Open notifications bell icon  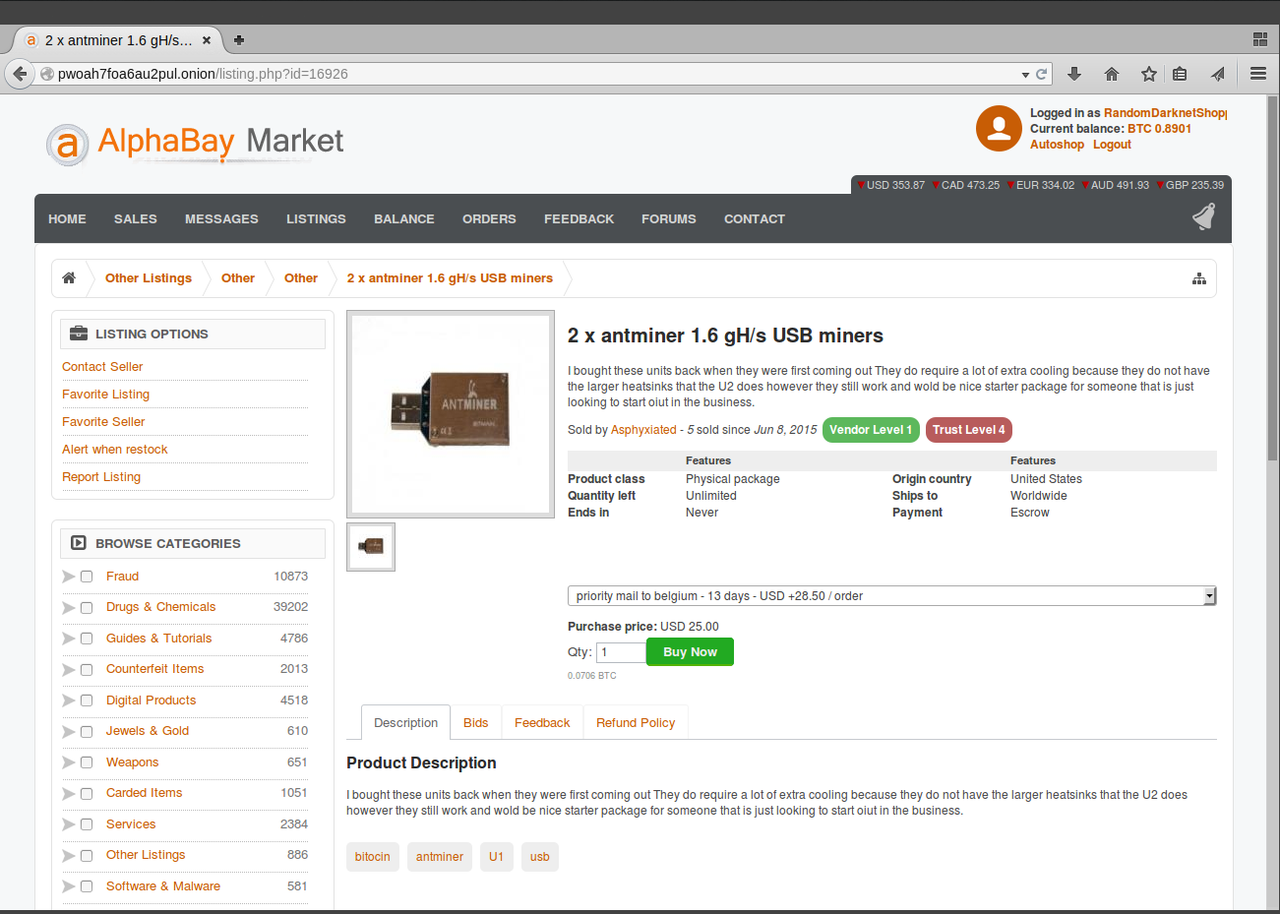click(1204, 217)
